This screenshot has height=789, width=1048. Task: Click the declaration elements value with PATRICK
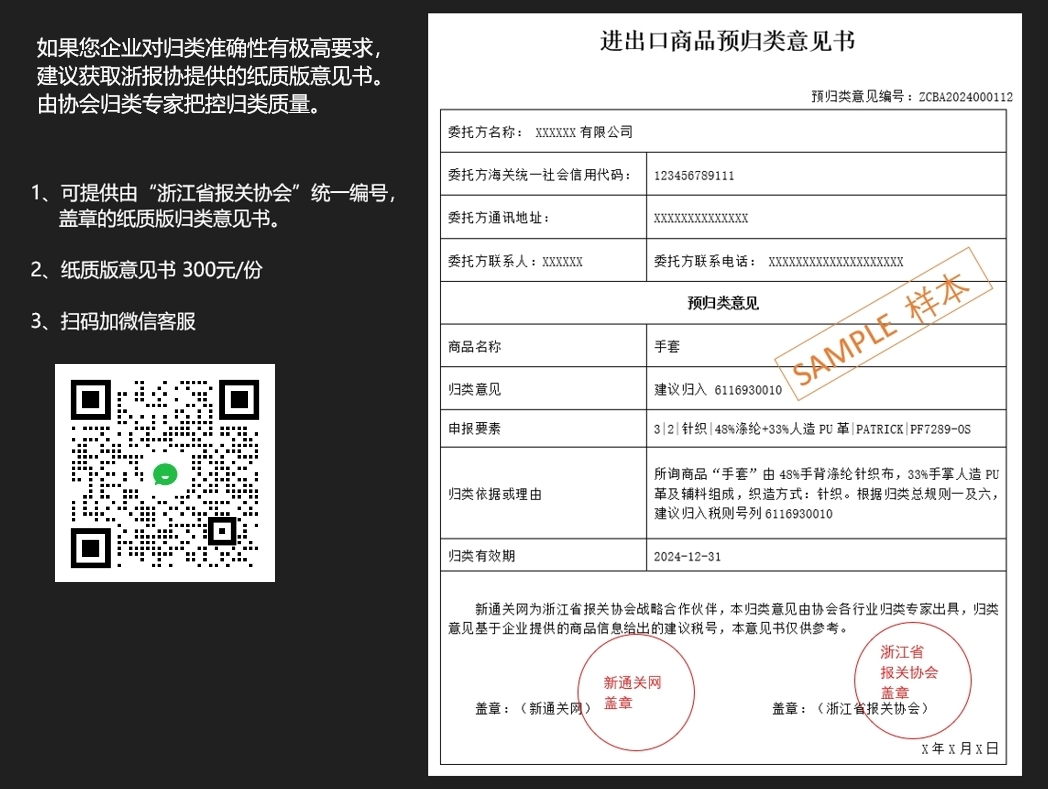coord(812,429)
